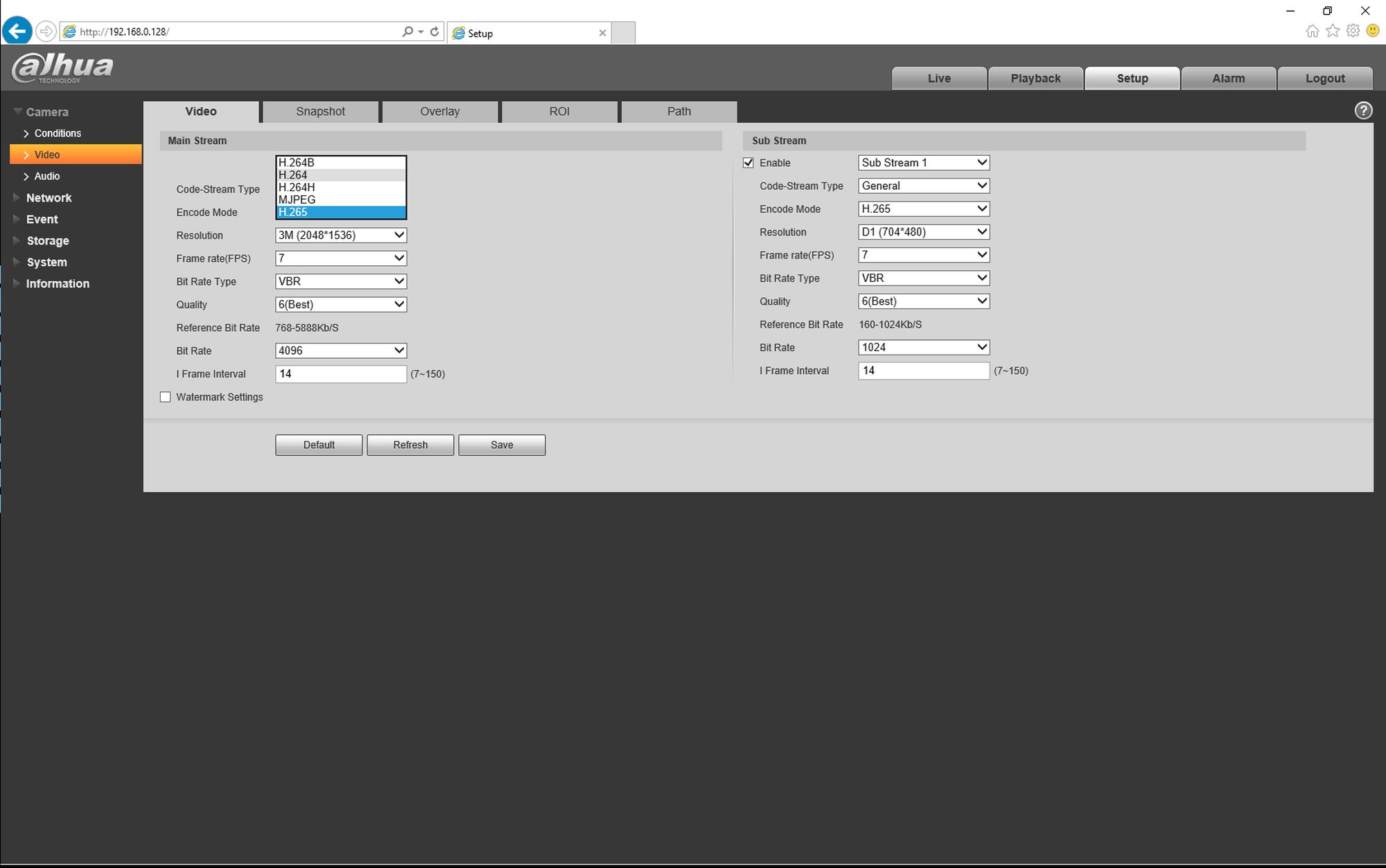Open browser tools gear icon
1386x868 pixels.
click(x=1352, y=31)
